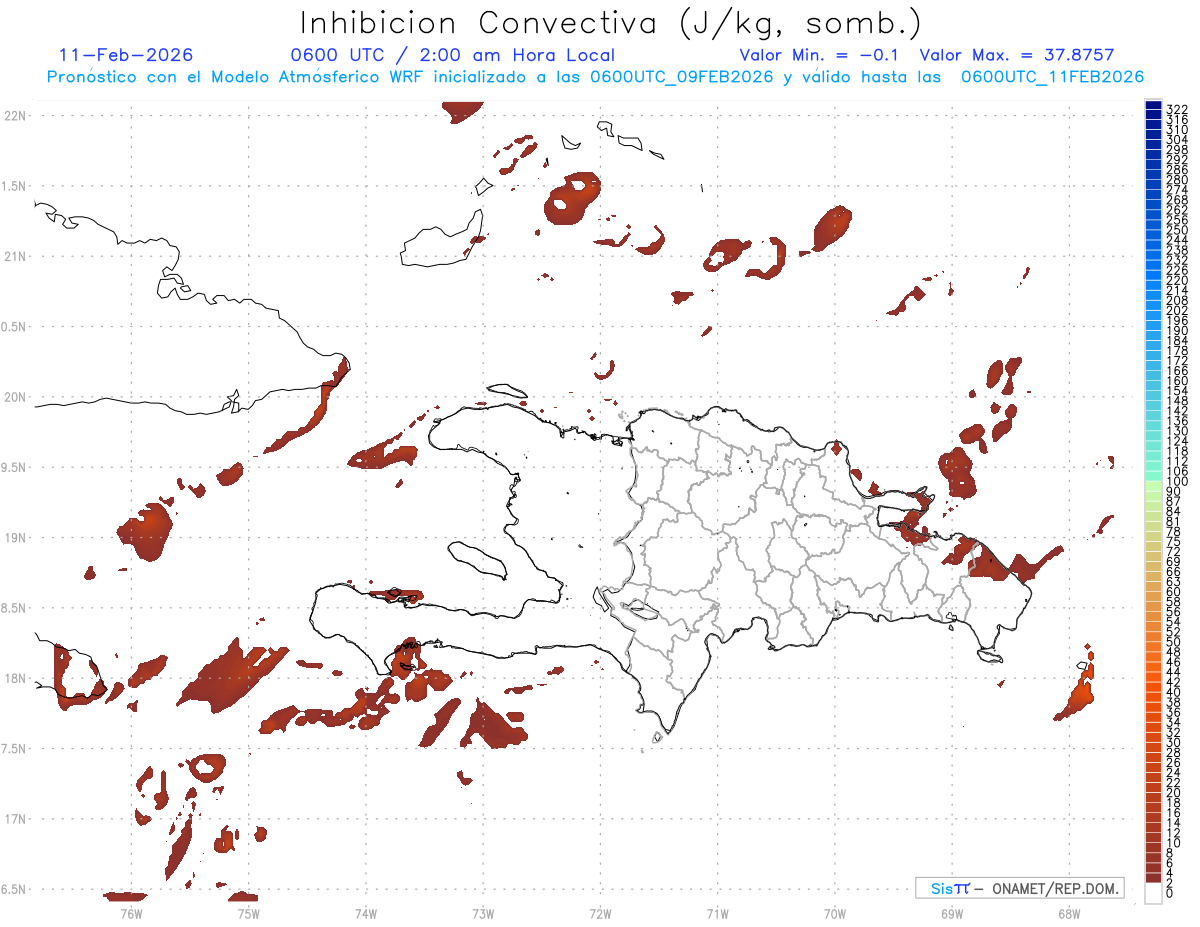Click the dark blue top swatch of the color scale
The height and width of the screenshot is (927, 1200).
1154,106
